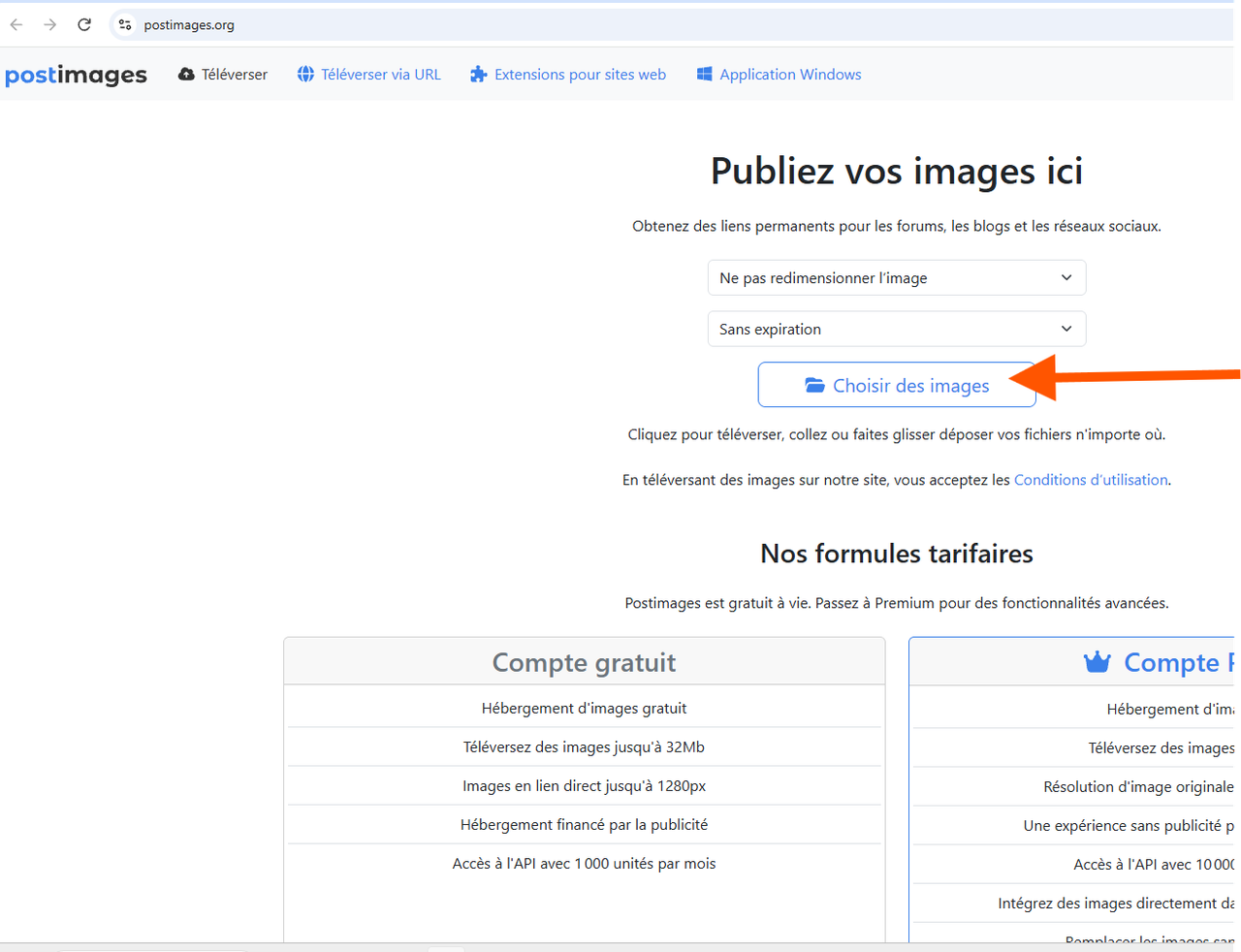
Task: Click the postimages logo
Action: (x=76, y=75)
